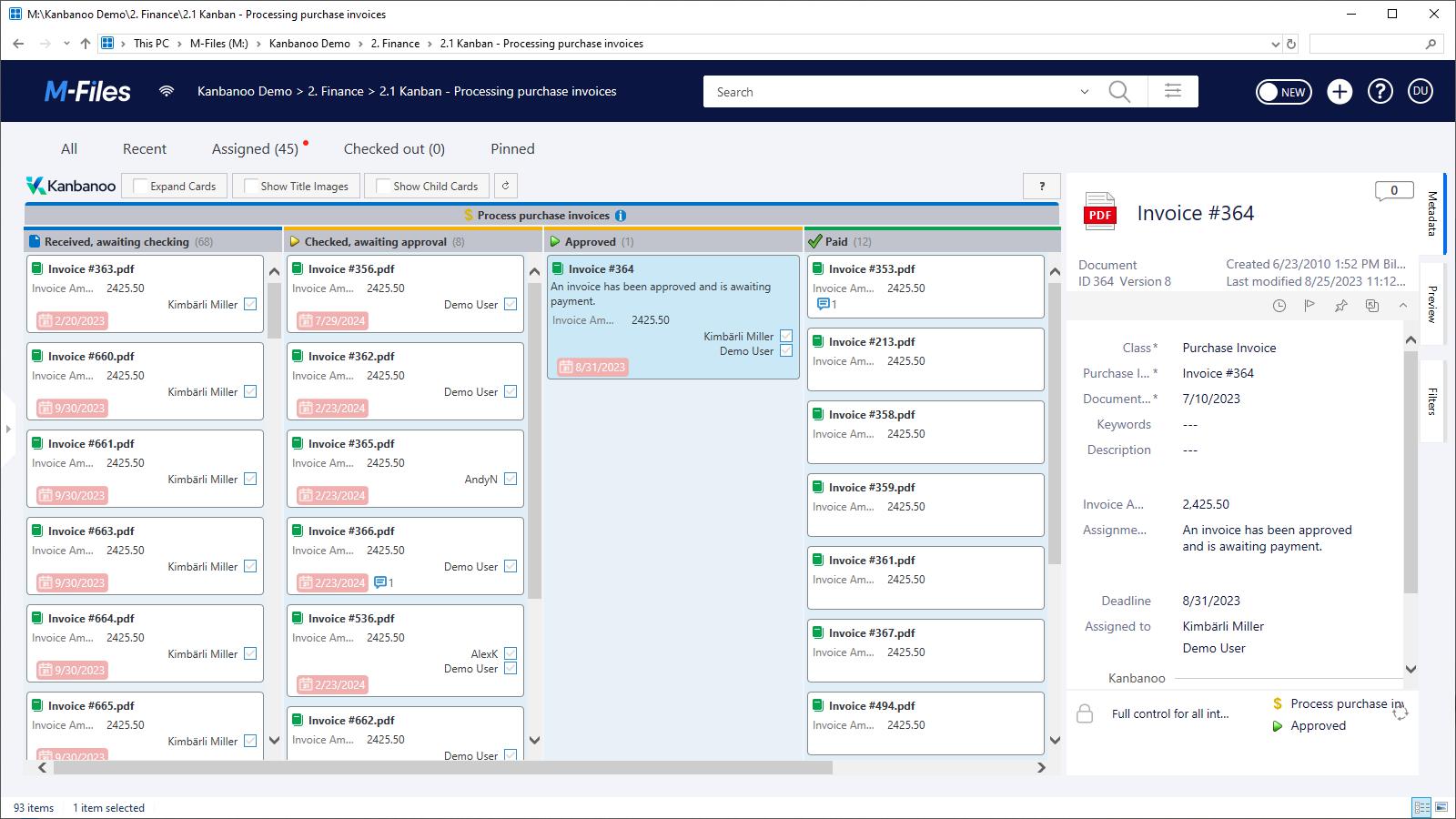Viewport: 1456px width, 819px height.
Task: Open the recent locations dropdown arrow
Action: pos(66,44)
